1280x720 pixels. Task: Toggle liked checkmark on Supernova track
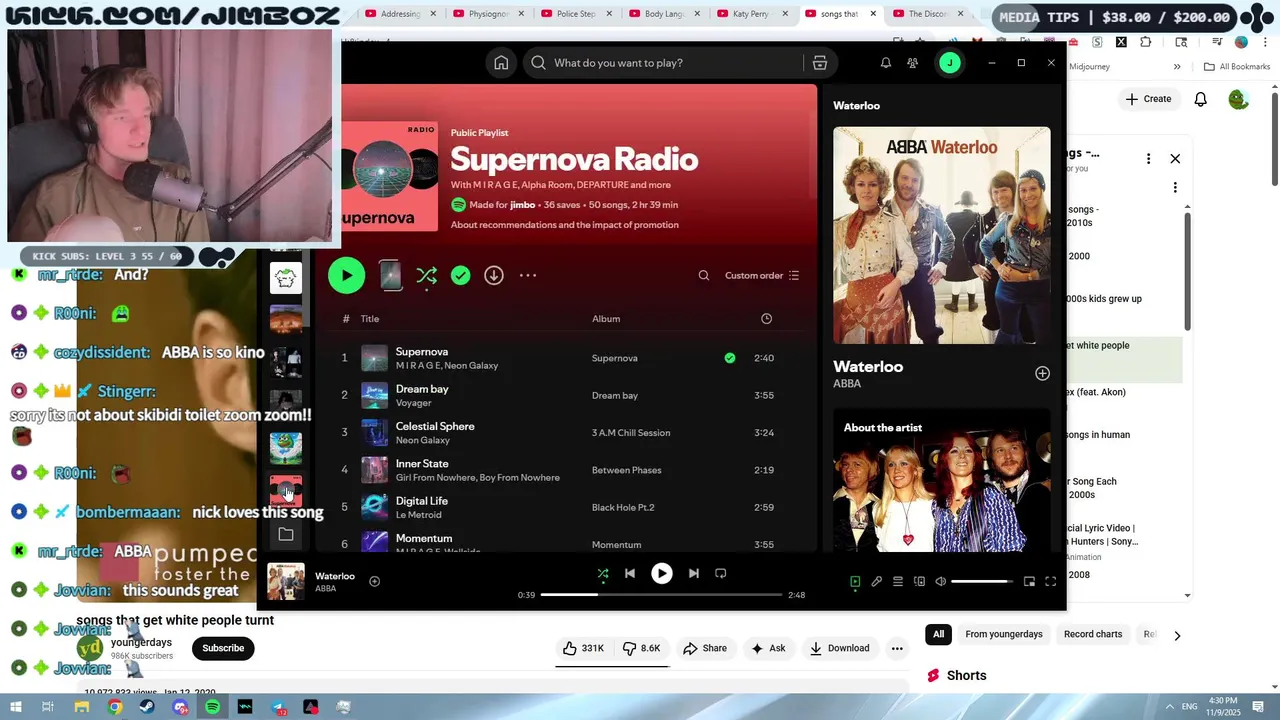click(x=730, y=358)
